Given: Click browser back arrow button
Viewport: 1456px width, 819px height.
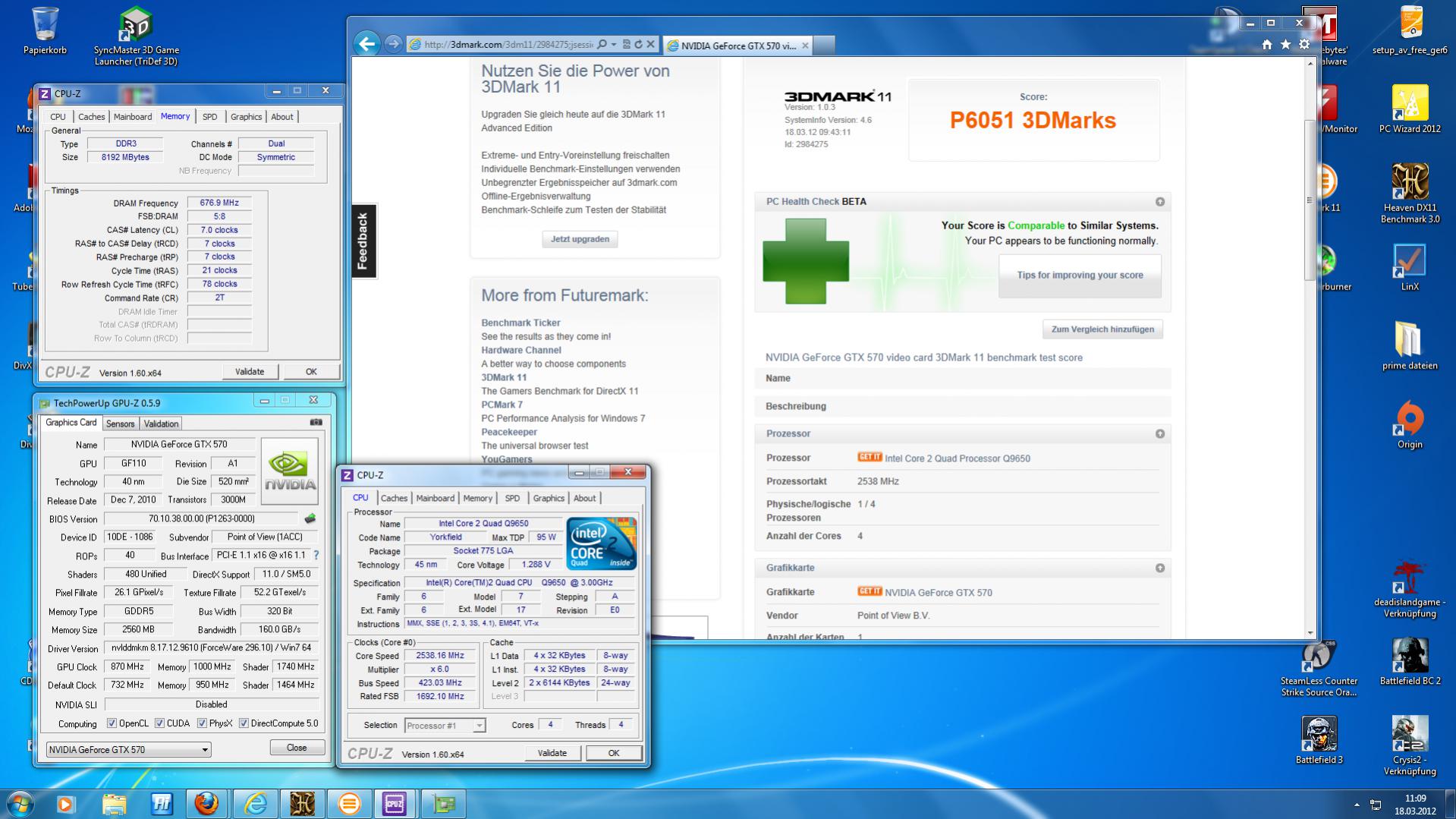Looking at the screenshot, I should [367, 44].
